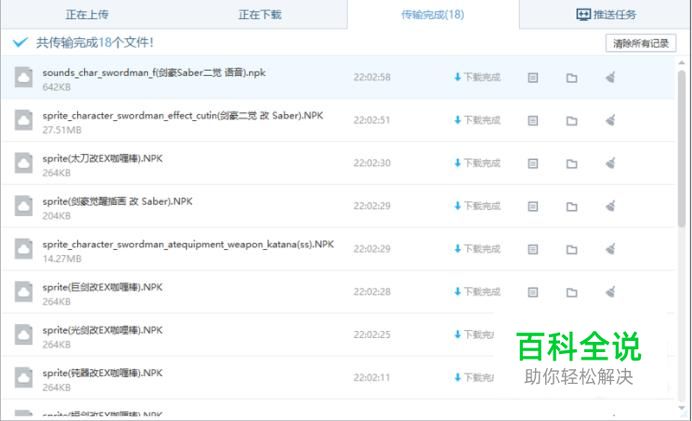Click file type icon of swordman_effect_cutin
The height and width of the screenshot is (421, 692).
(23, 120)
